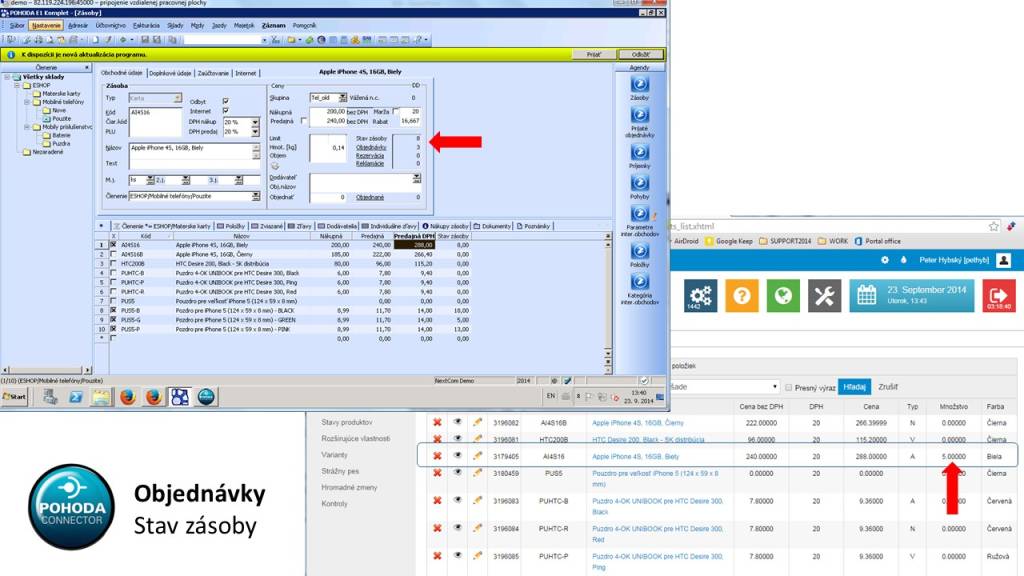Image resolution: width=1024 pixels, height=576 pixels.
Task: Open the Skupina dropdown
Action: pos(342,98)
